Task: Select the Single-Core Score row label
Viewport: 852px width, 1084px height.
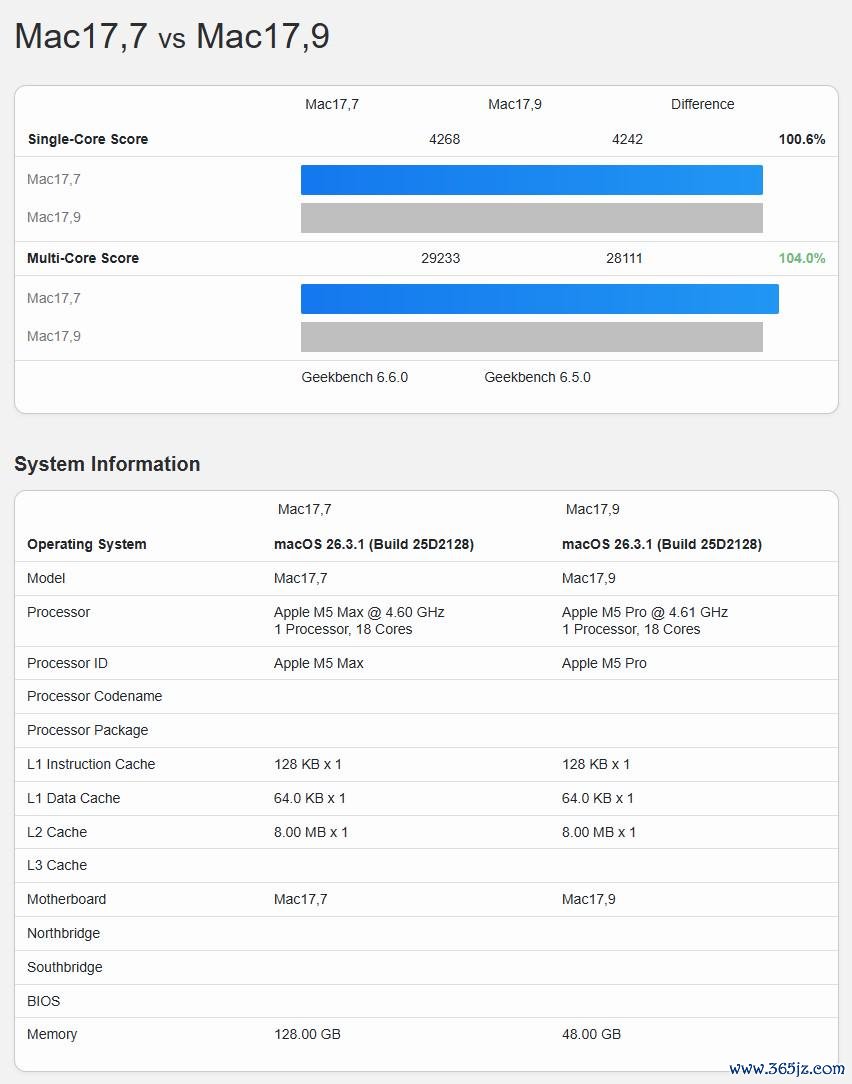Action: (x=88, y=139)
